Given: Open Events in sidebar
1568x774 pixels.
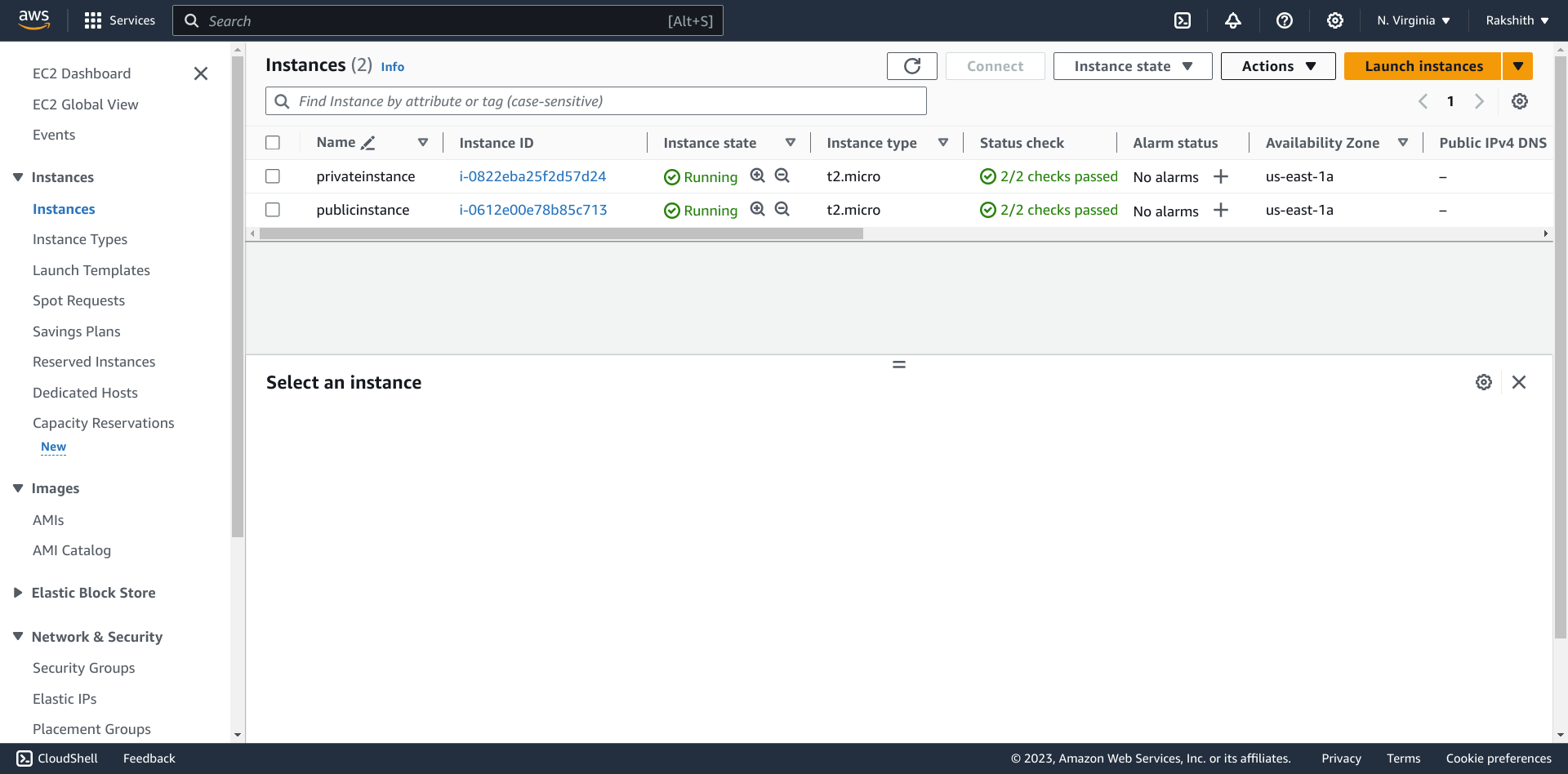Looking at the screenshot, I should 54,135.
